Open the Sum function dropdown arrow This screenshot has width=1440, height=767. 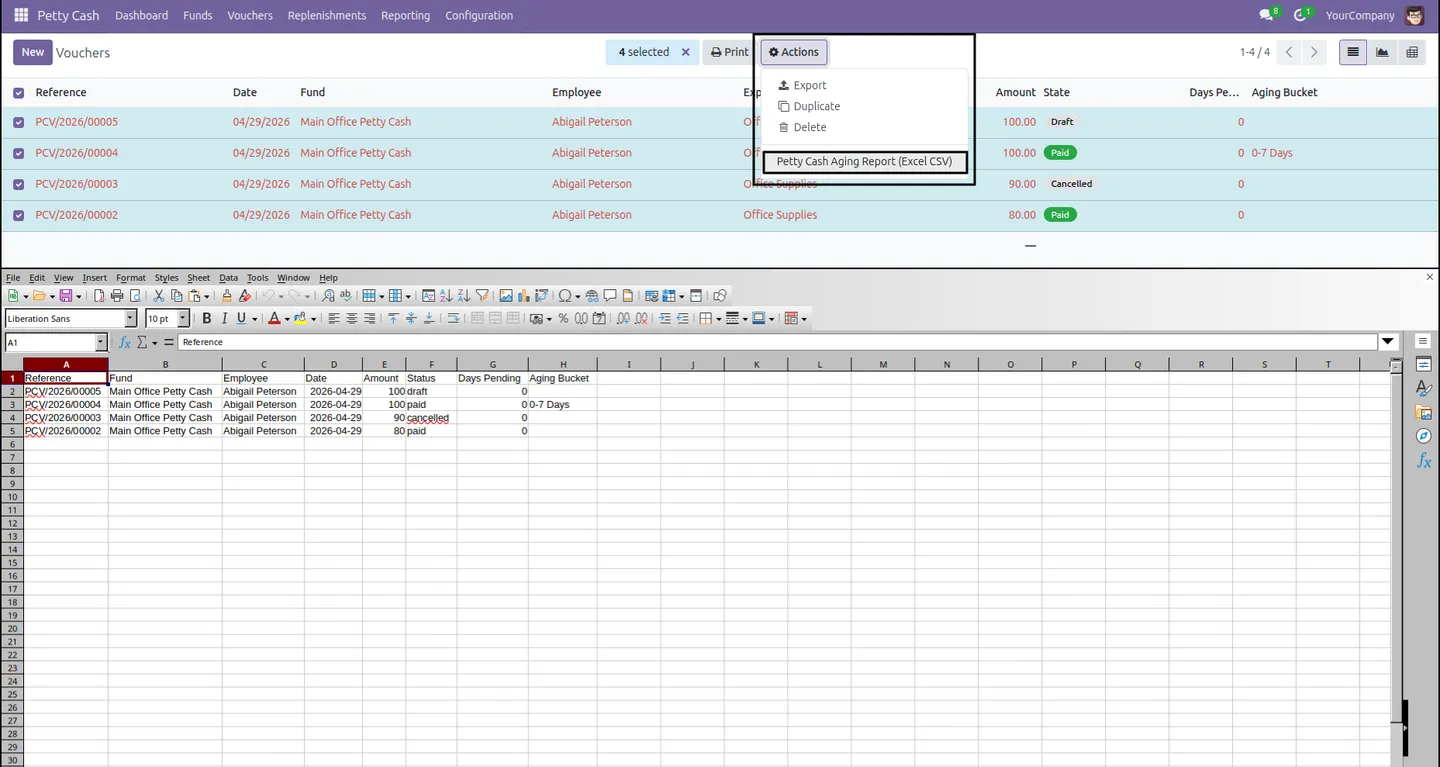(154, 342)
